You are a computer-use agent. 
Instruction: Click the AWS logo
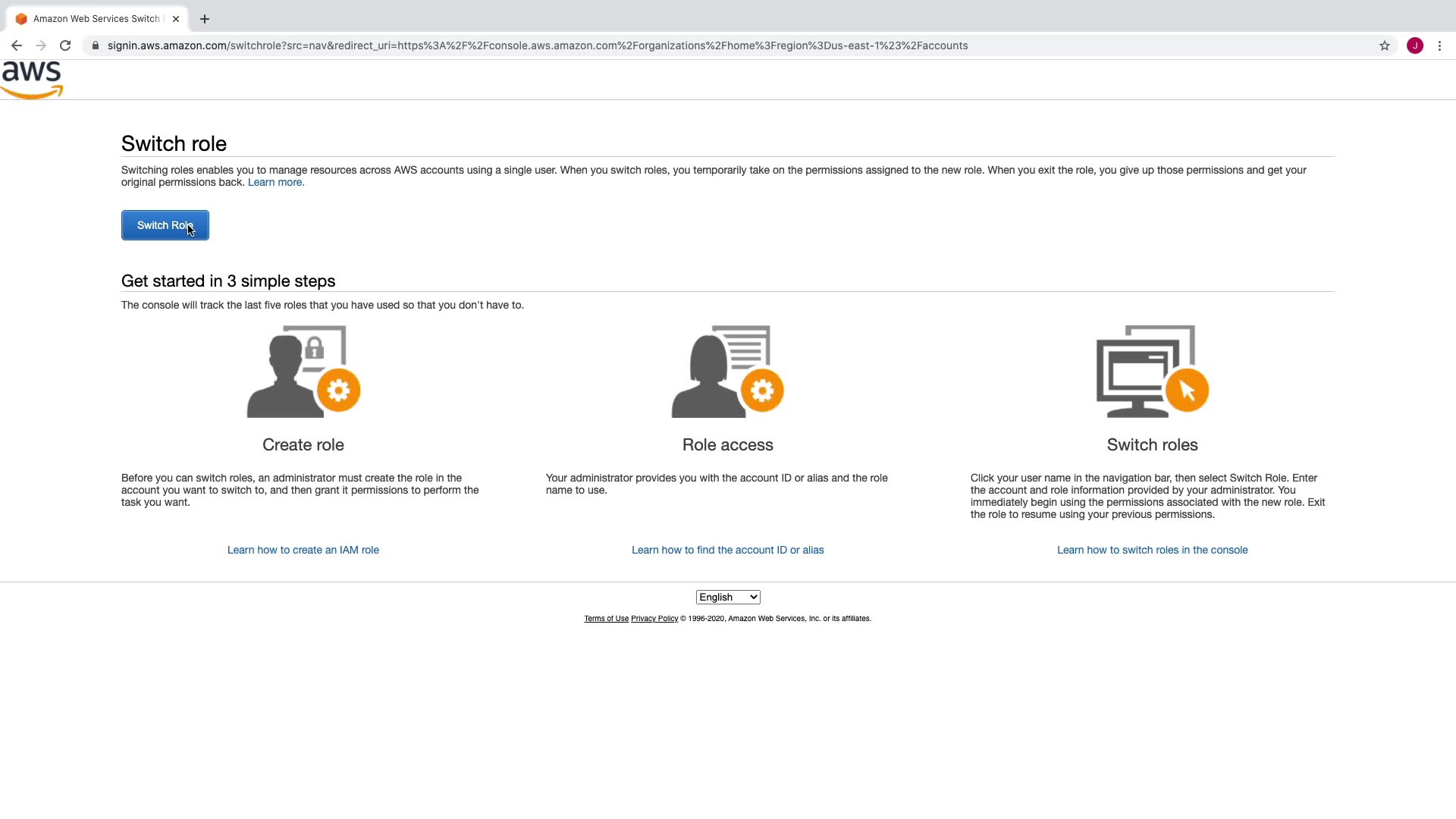pos(32,80)
